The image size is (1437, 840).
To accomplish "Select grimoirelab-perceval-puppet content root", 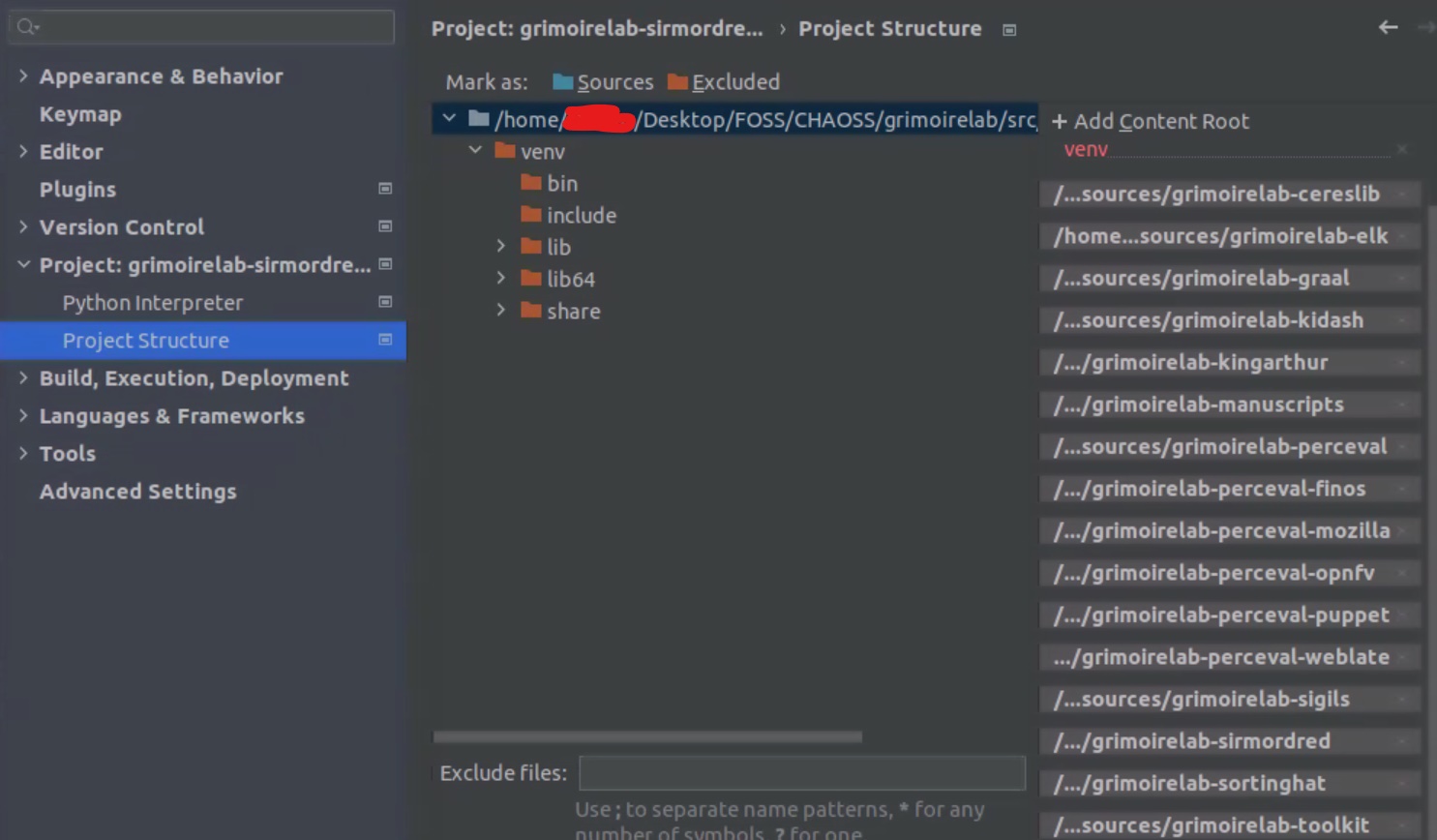I will pos(1229,615).
